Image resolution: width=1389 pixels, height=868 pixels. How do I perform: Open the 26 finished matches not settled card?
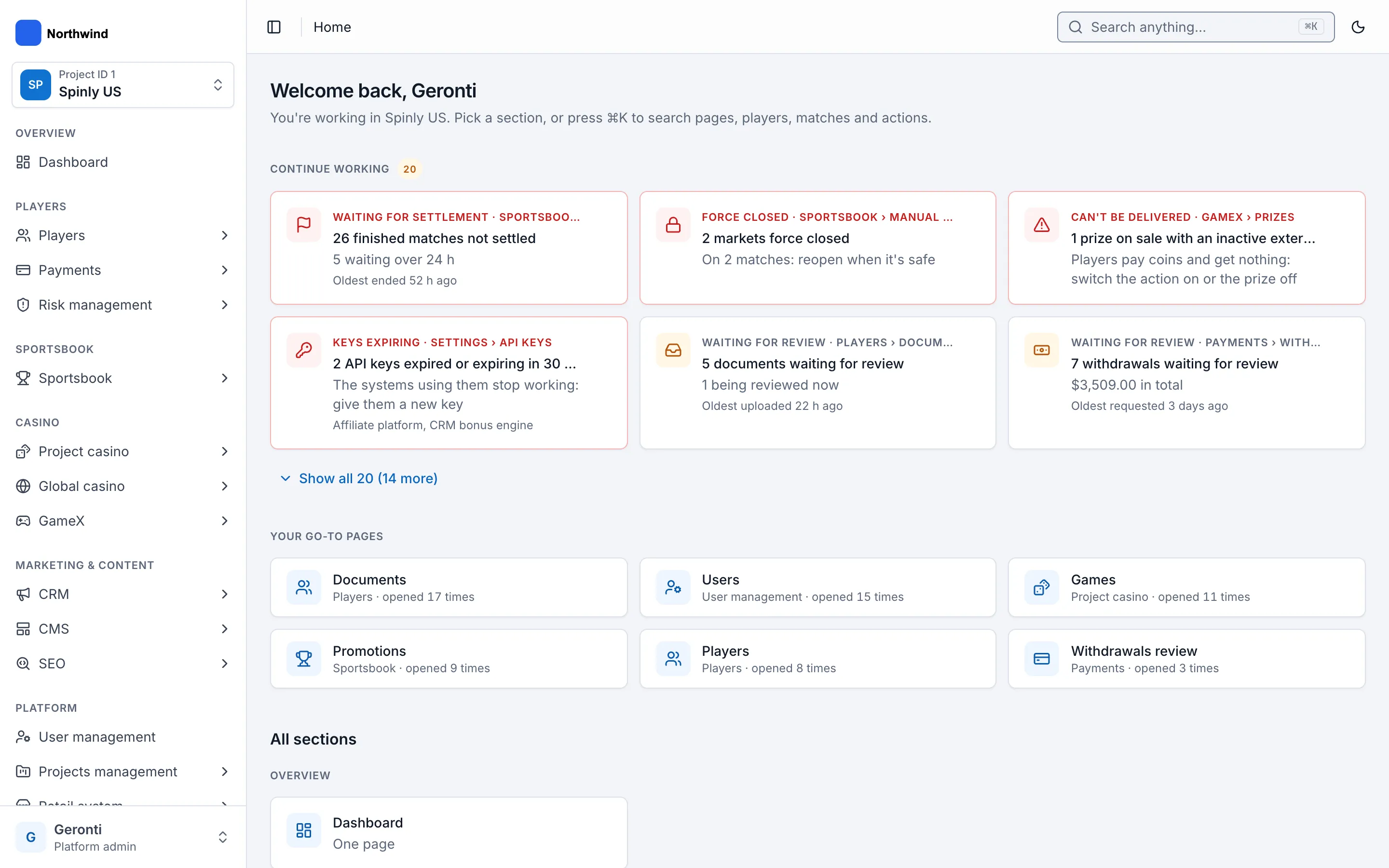[x=448, y=248]
